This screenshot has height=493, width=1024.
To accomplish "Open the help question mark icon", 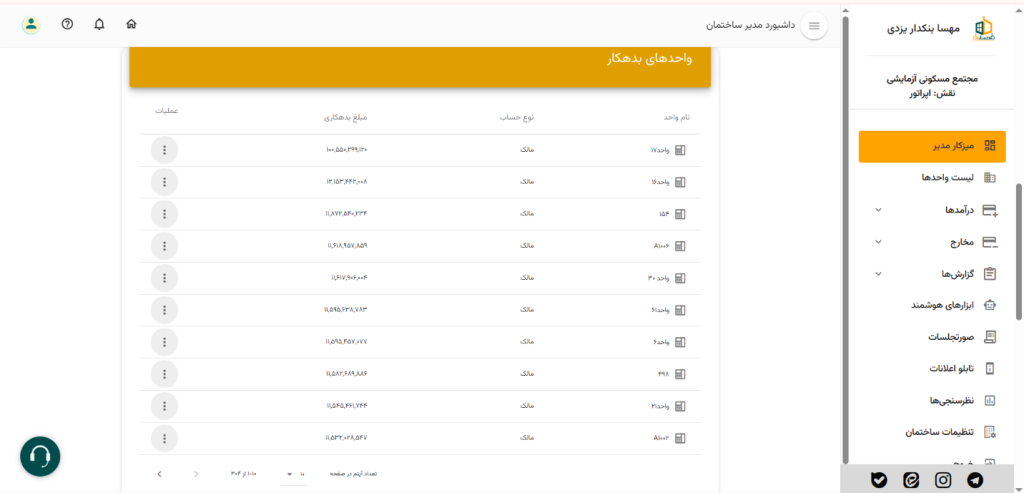I will [67, 24].
